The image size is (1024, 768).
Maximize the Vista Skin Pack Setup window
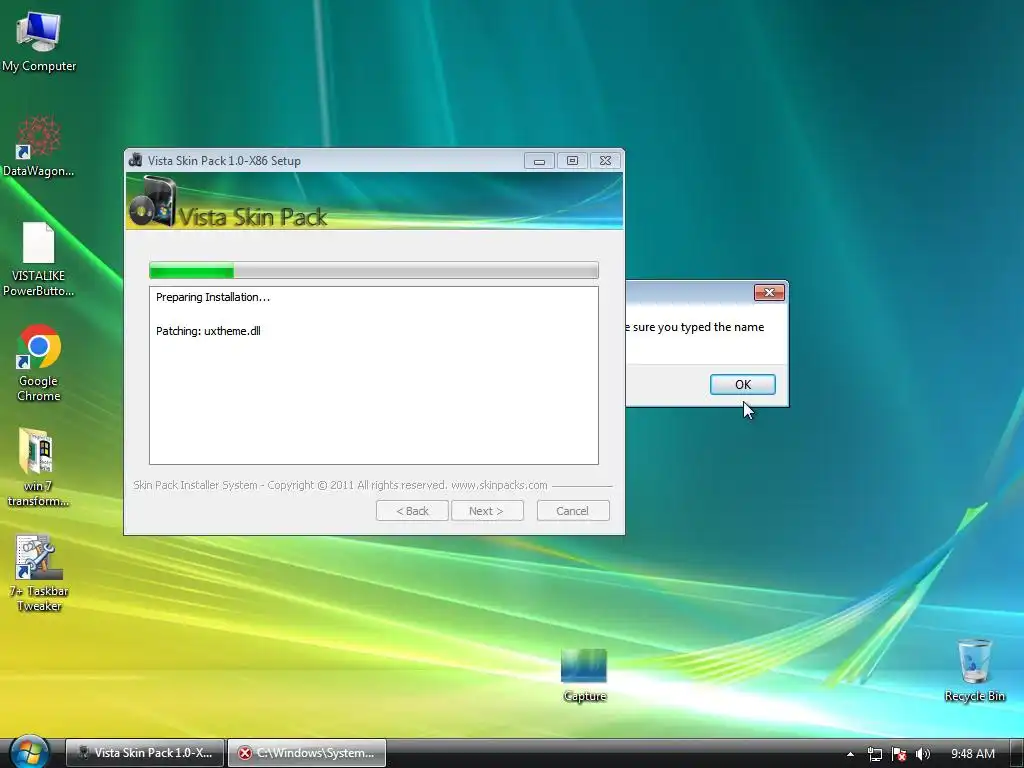coord(572,161)
